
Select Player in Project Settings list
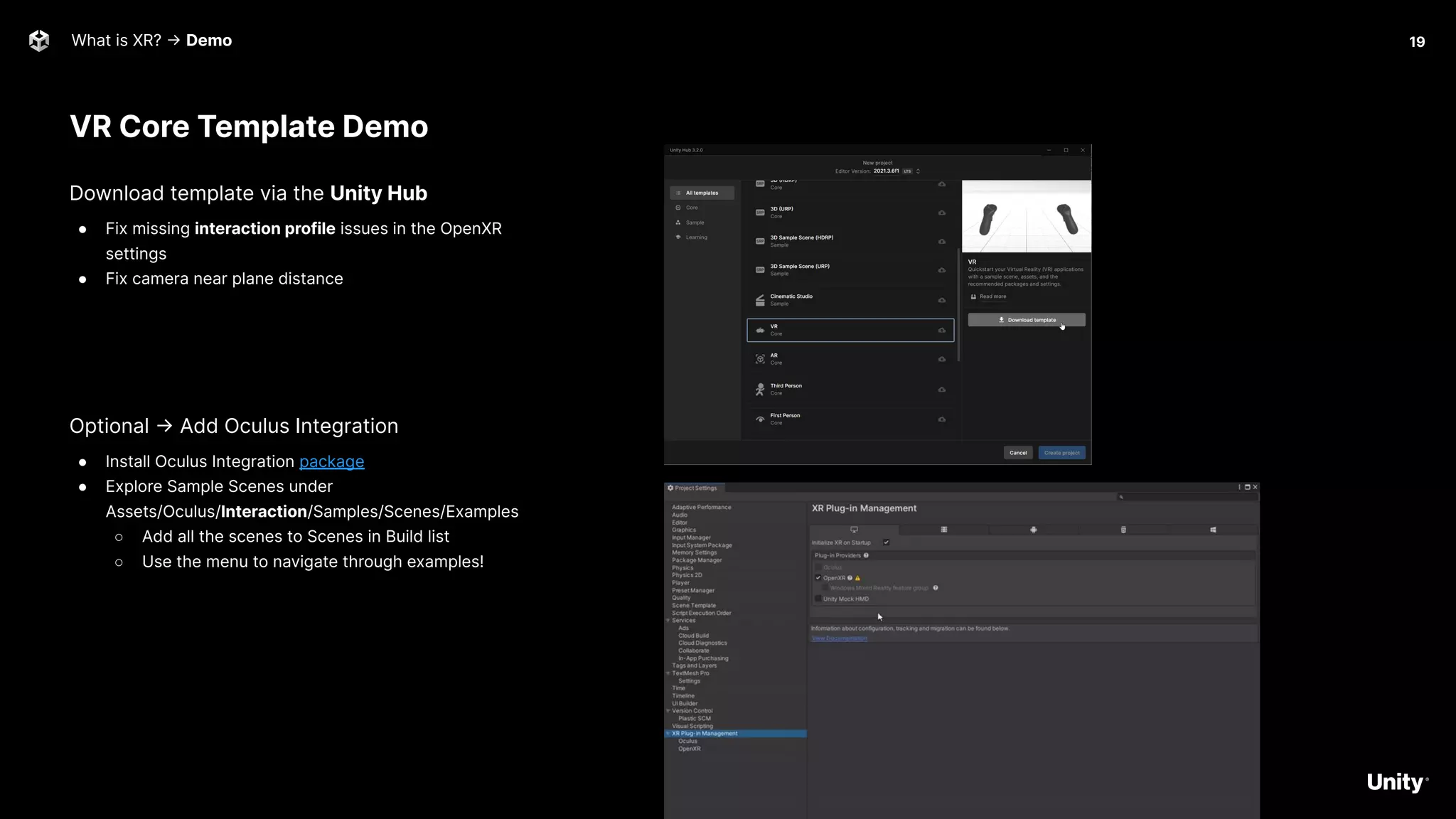pos(680,583)
